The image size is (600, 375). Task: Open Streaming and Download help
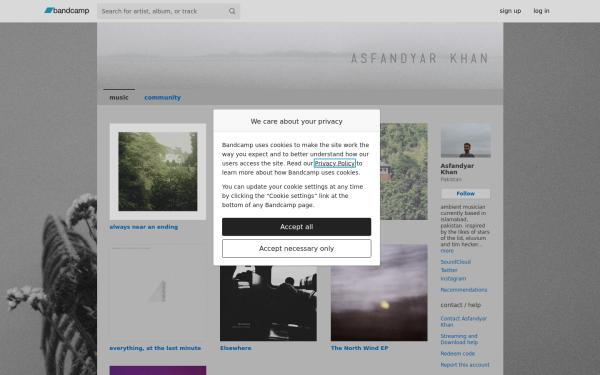click(x=459, y=339)
